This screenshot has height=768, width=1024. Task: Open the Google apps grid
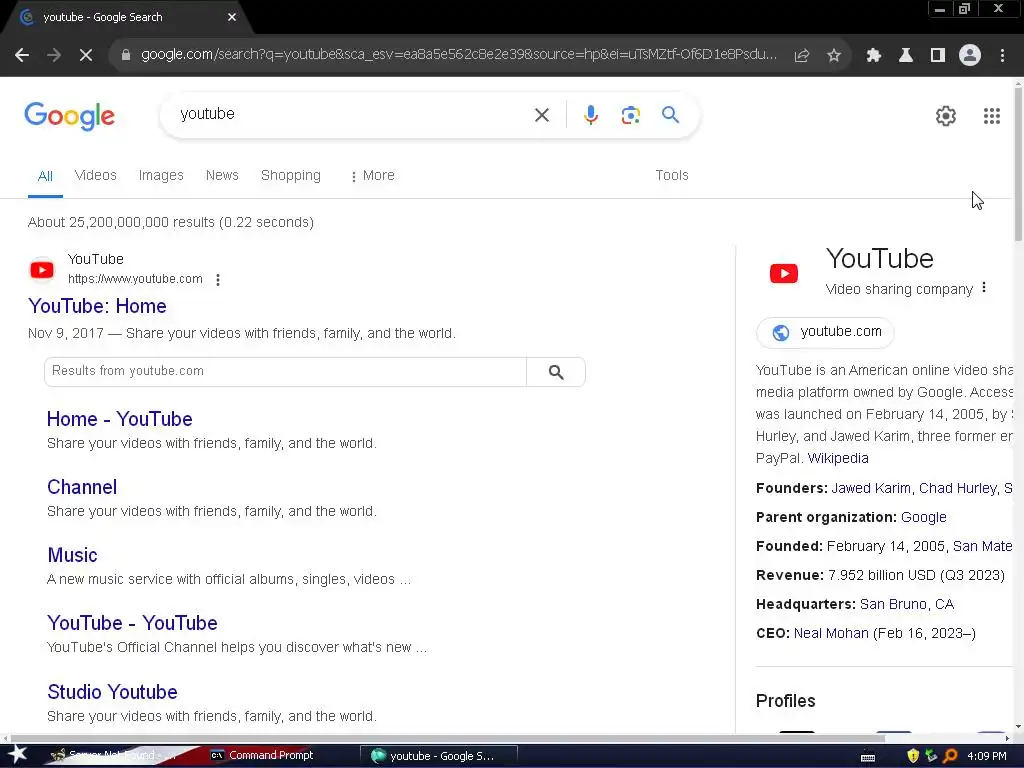[x=991, y=116]
